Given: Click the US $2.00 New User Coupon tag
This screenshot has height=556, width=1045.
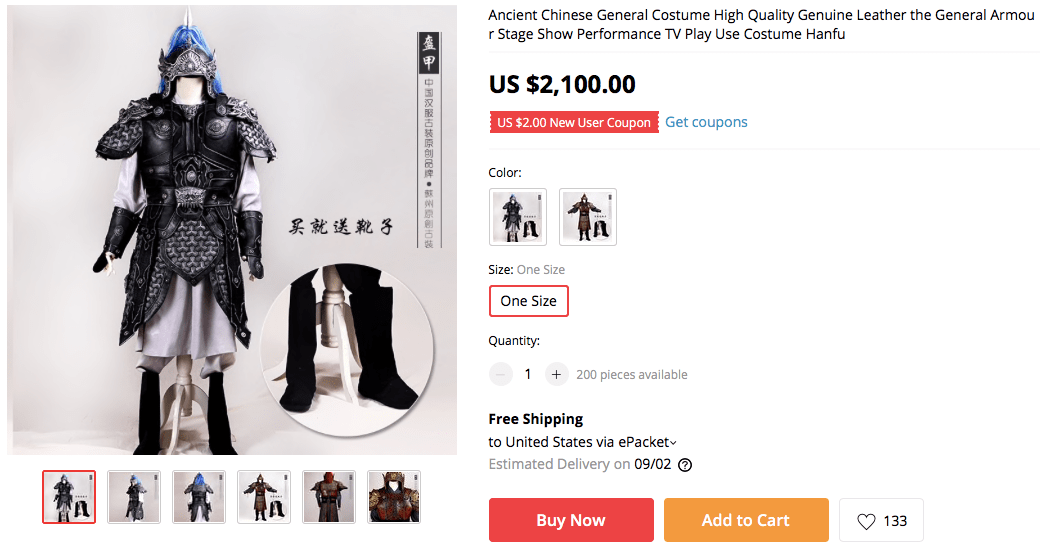Looking at the screenshot, I should point(574,122).
